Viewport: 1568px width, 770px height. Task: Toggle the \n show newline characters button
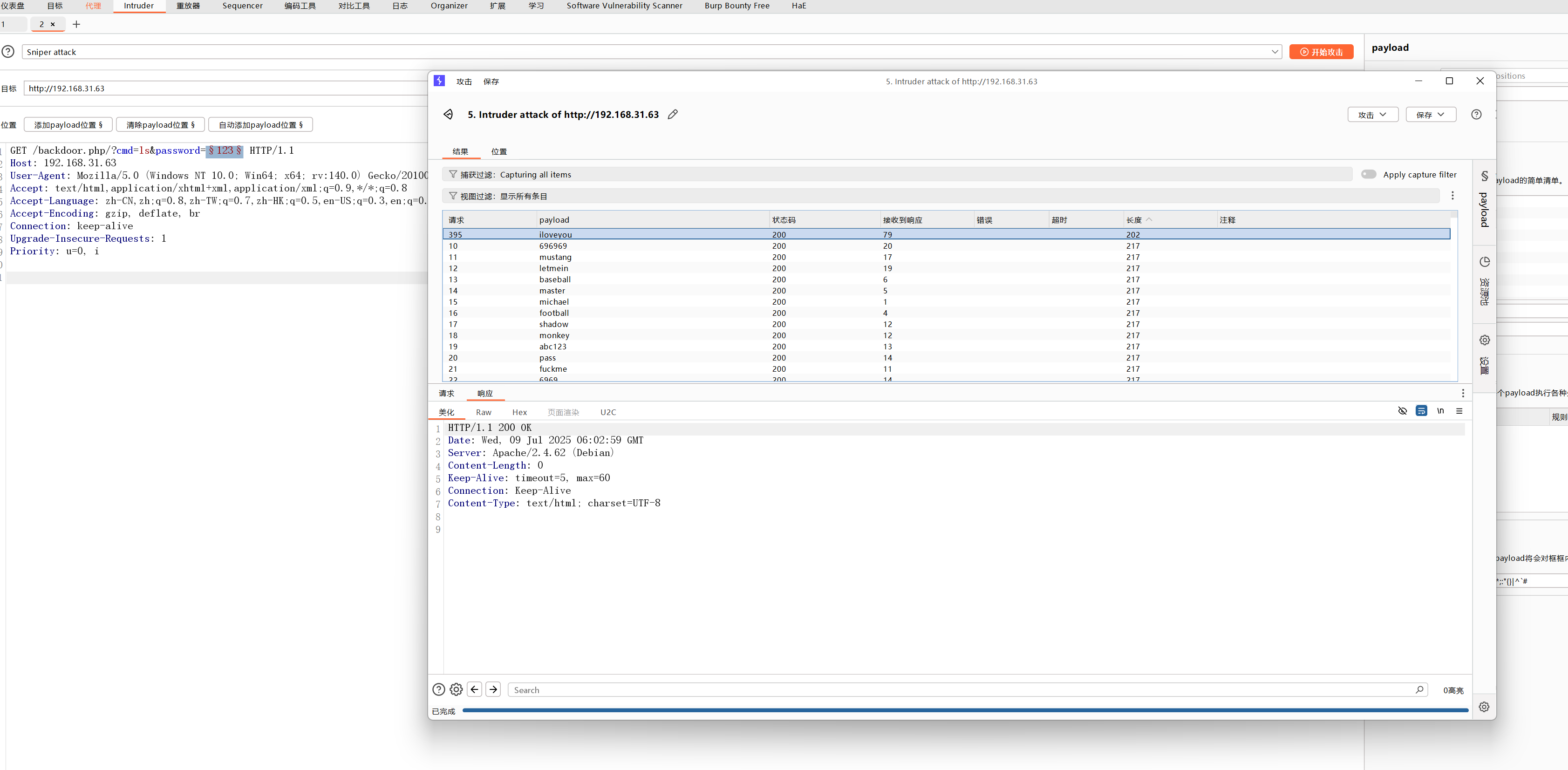(1440, 411)
